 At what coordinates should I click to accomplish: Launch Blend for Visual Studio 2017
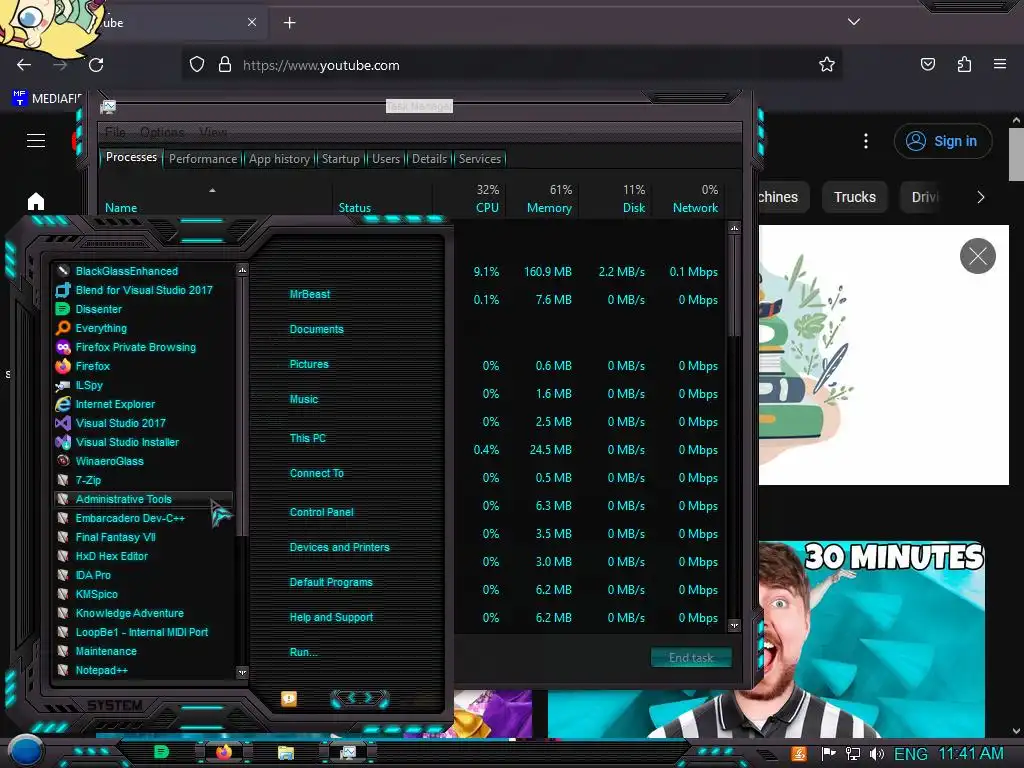pyautogui.click(x=144, y=290)
